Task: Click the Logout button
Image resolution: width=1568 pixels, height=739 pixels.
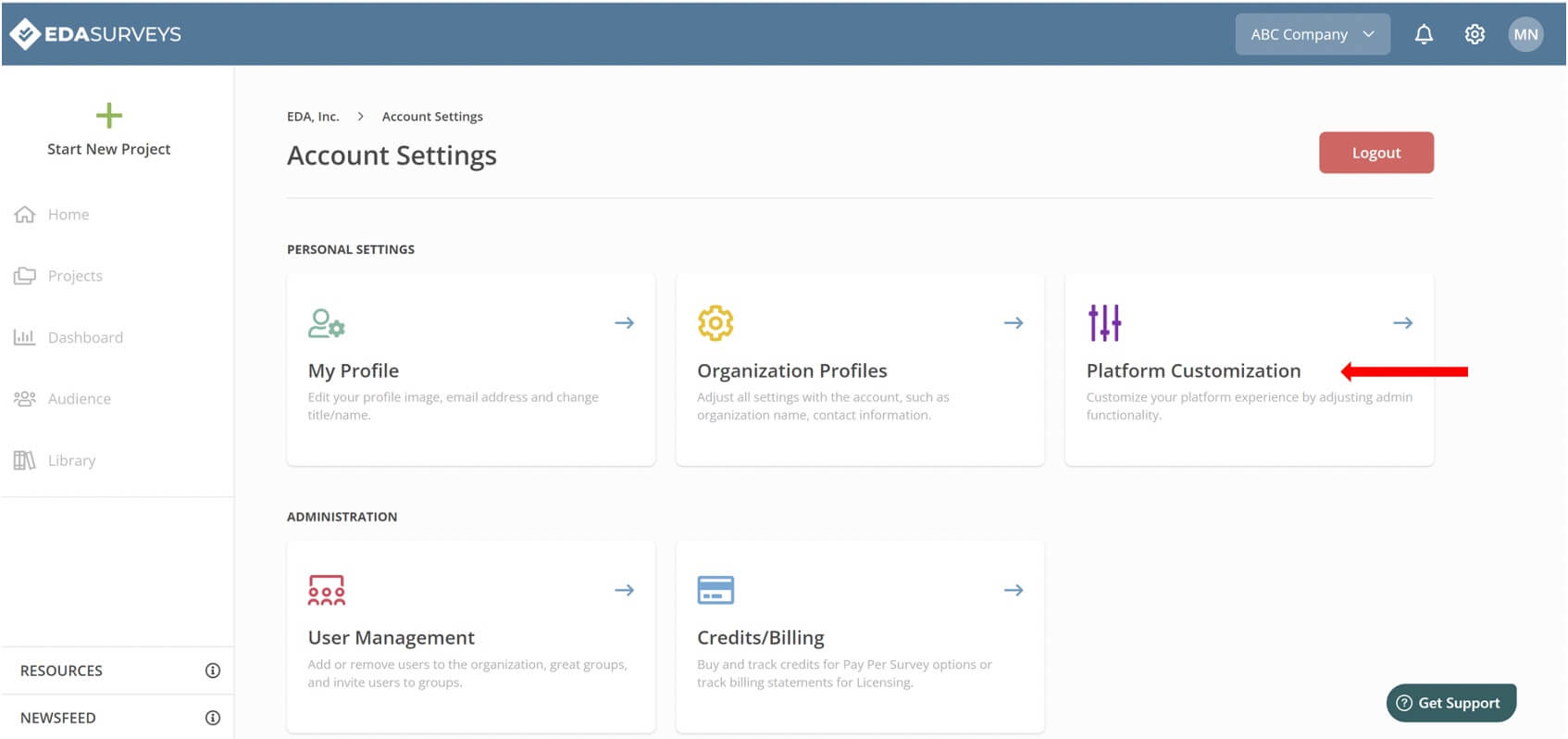Action: [x=1376, y=153]
